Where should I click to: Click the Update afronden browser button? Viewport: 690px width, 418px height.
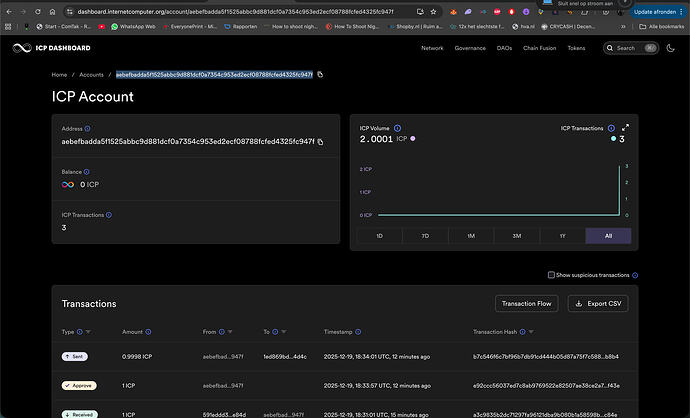coord(657,12)
